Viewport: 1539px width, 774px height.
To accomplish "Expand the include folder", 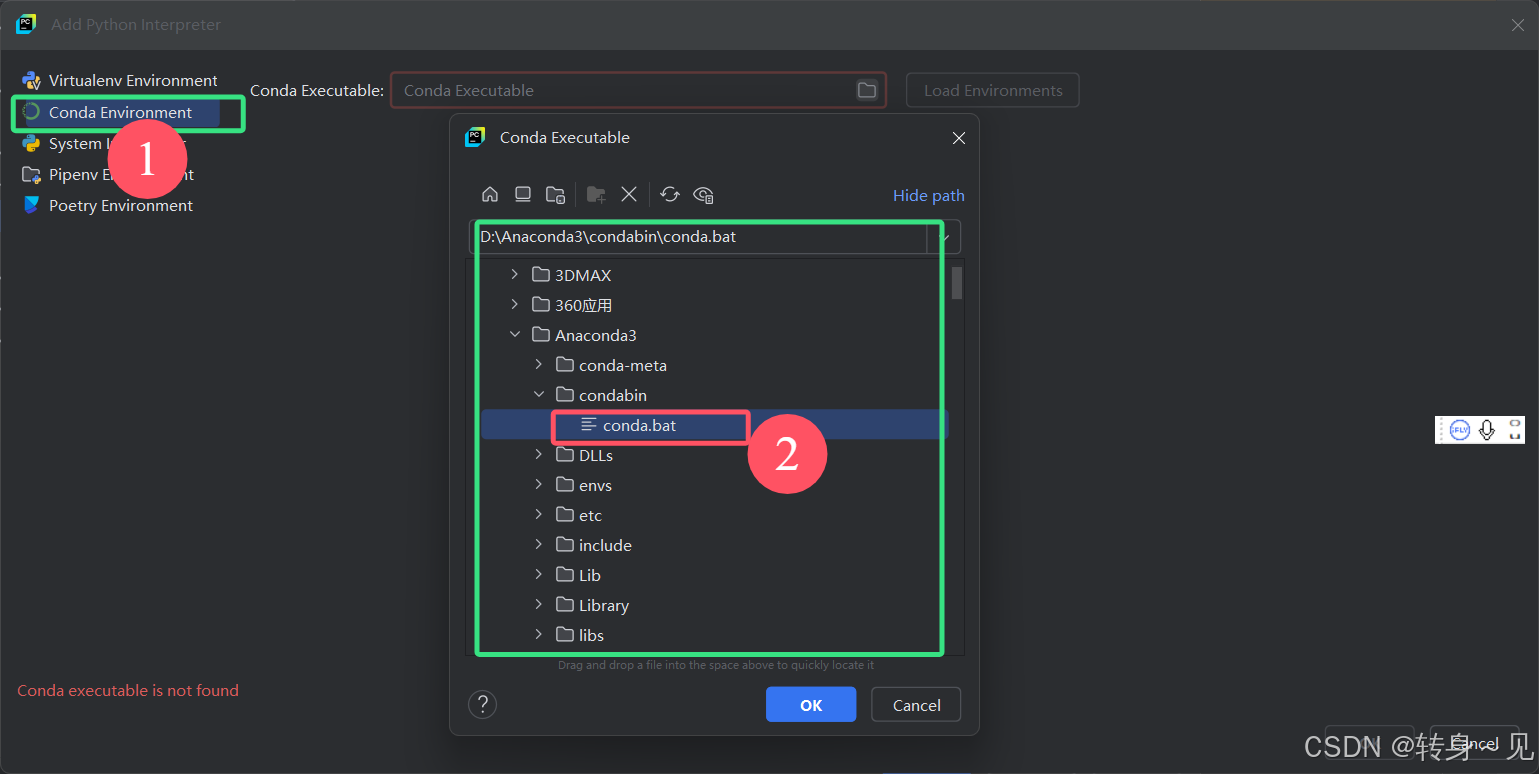I will (x=539, y=544).
